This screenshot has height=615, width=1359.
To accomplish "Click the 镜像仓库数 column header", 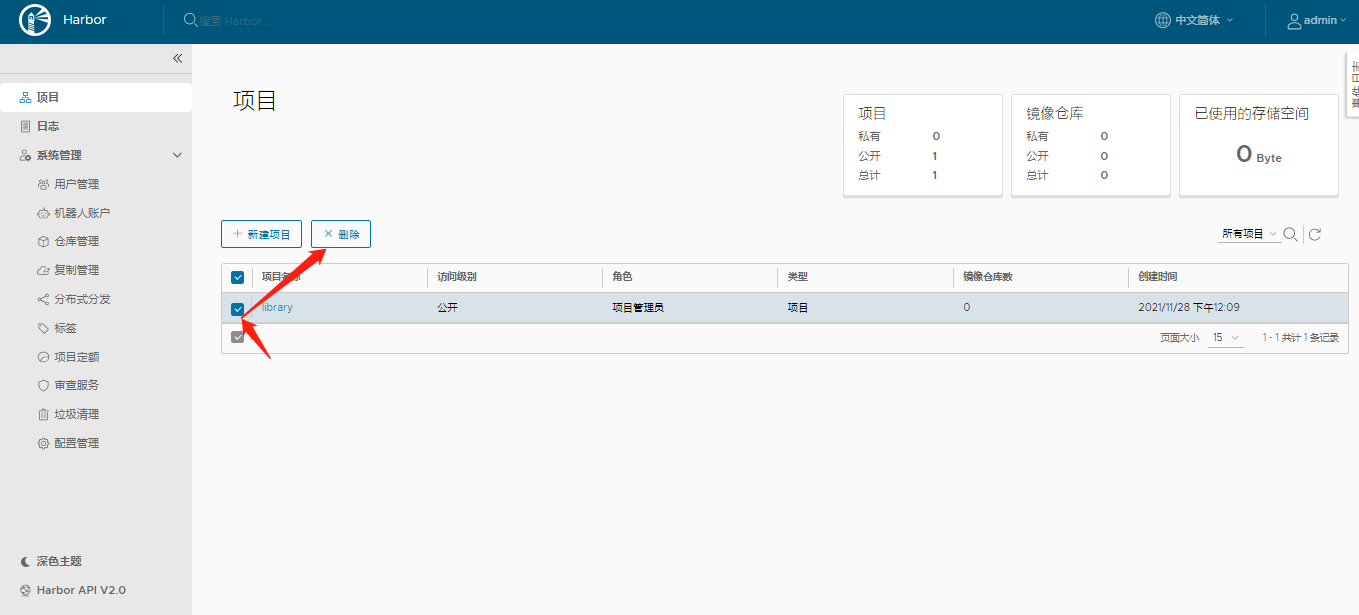I will (x=989, y=277).
